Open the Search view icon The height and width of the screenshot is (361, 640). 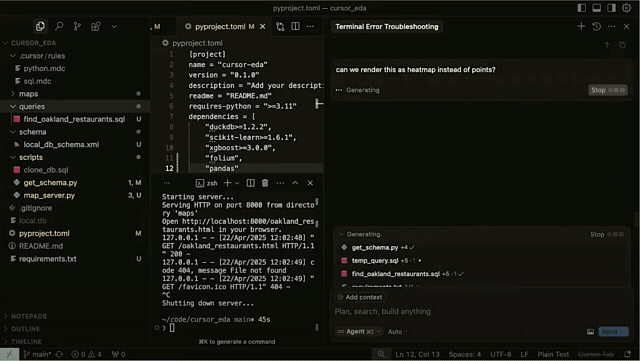[x=59, y=27]
